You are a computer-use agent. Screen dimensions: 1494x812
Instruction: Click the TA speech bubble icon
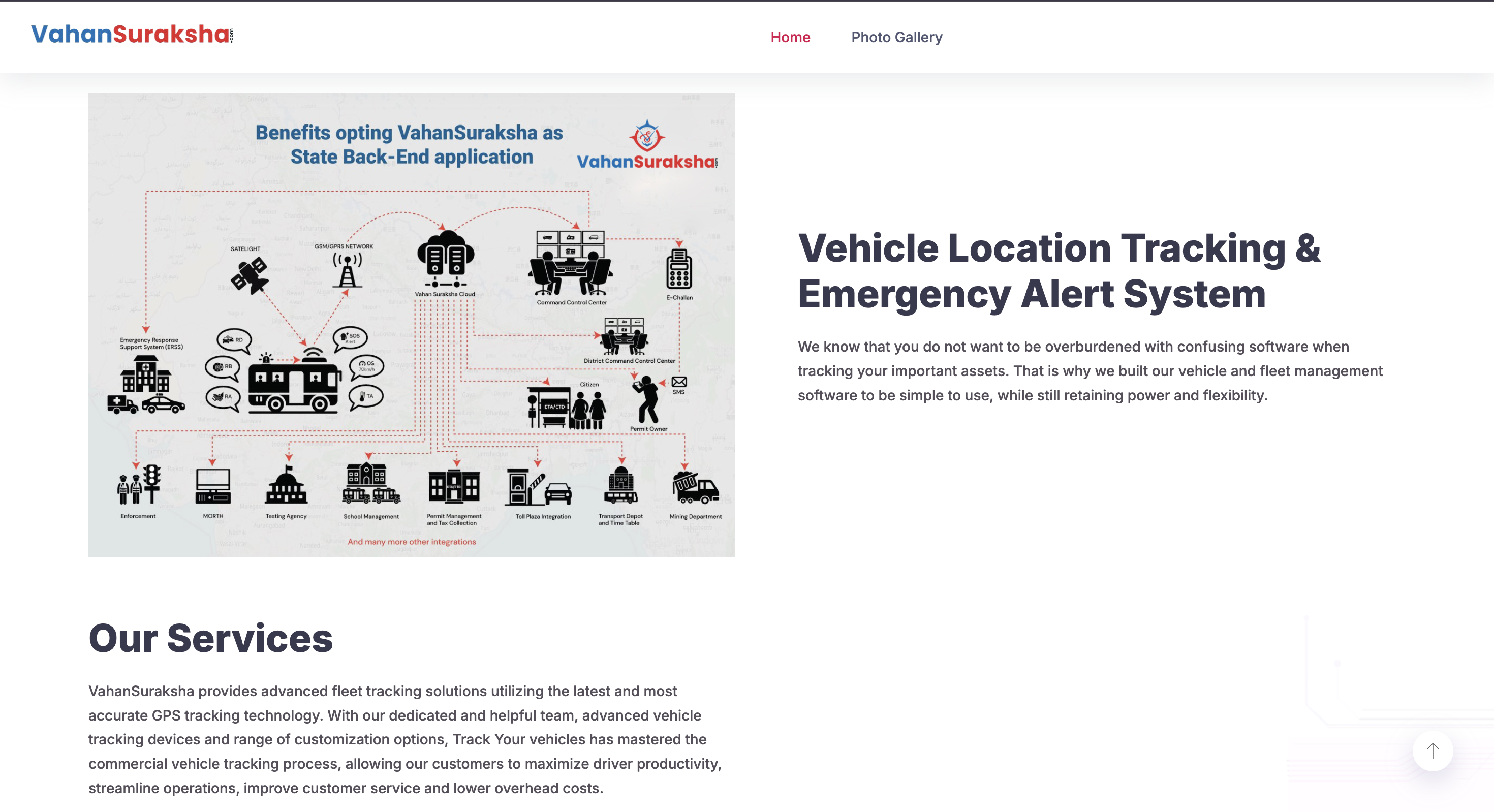[x=365, y=397]
